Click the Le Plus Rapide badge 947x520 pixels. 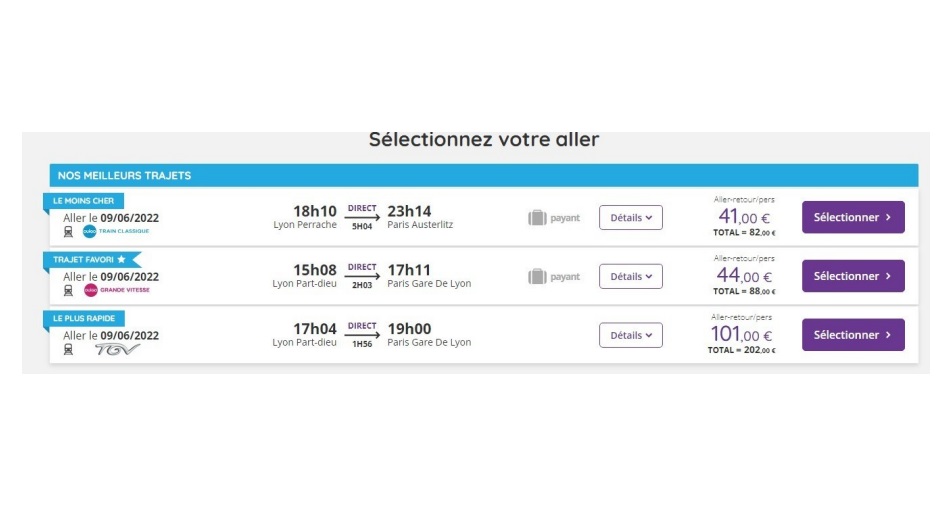point(84,318)
